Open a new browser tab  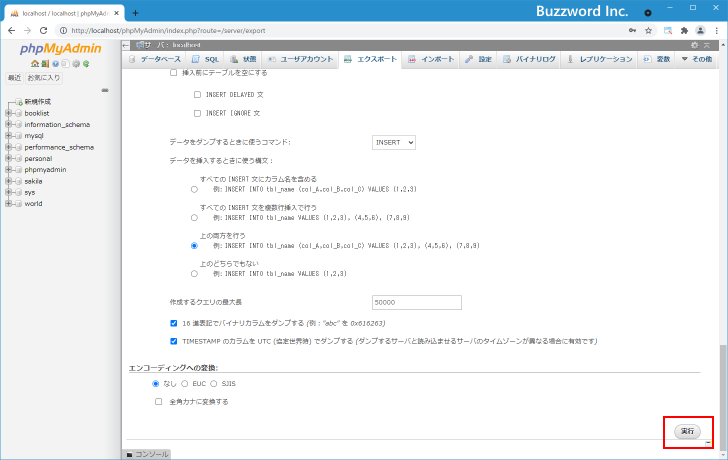point(135,13)
